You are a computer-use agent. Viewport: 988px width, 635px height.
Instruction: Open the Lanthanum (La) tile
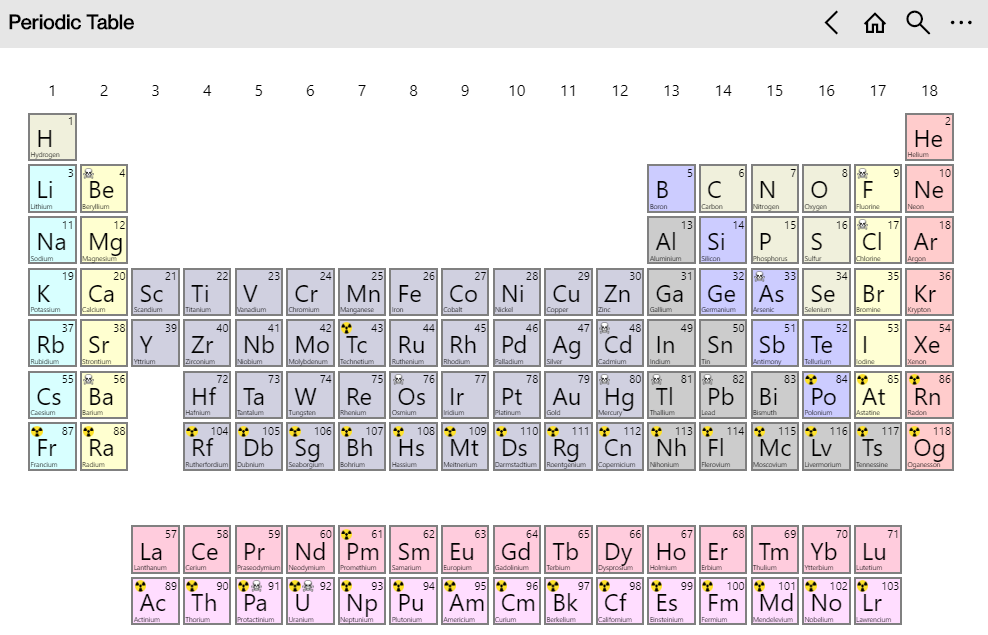point(155,549)
